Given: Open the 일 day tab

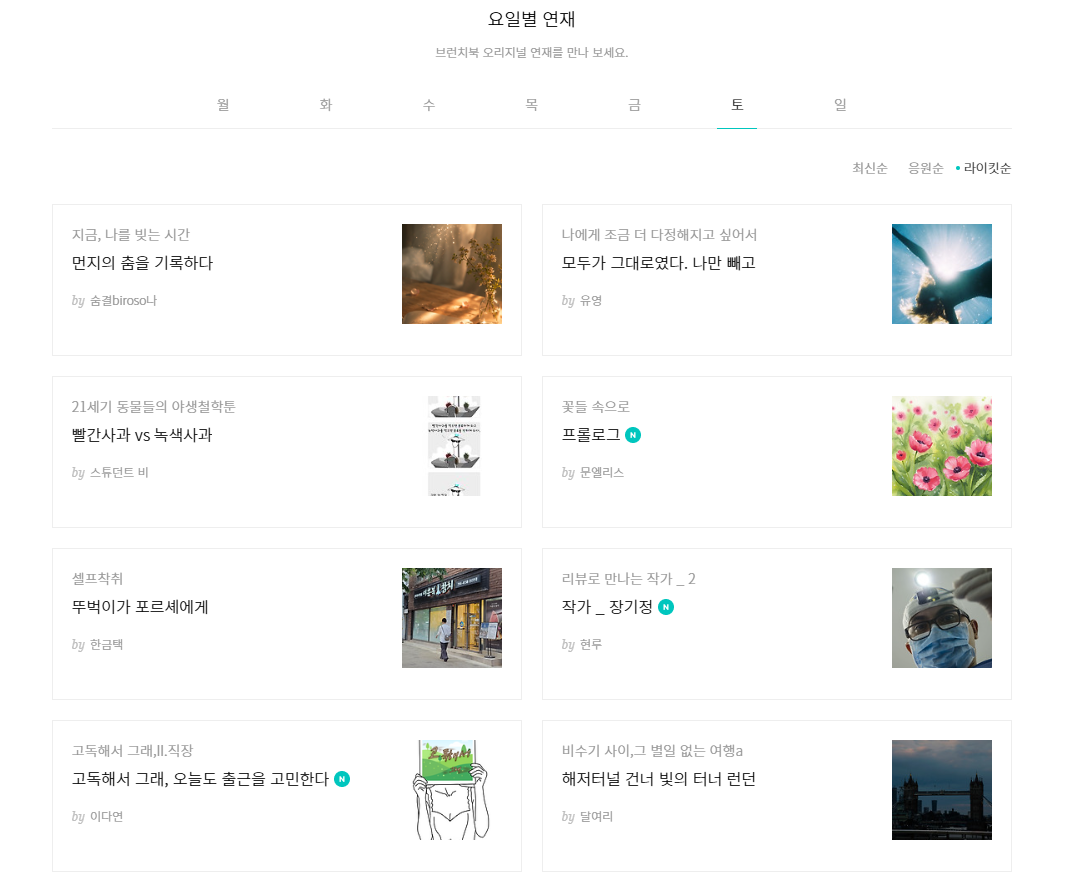Looking at the screenshot, I should point(840,105).
